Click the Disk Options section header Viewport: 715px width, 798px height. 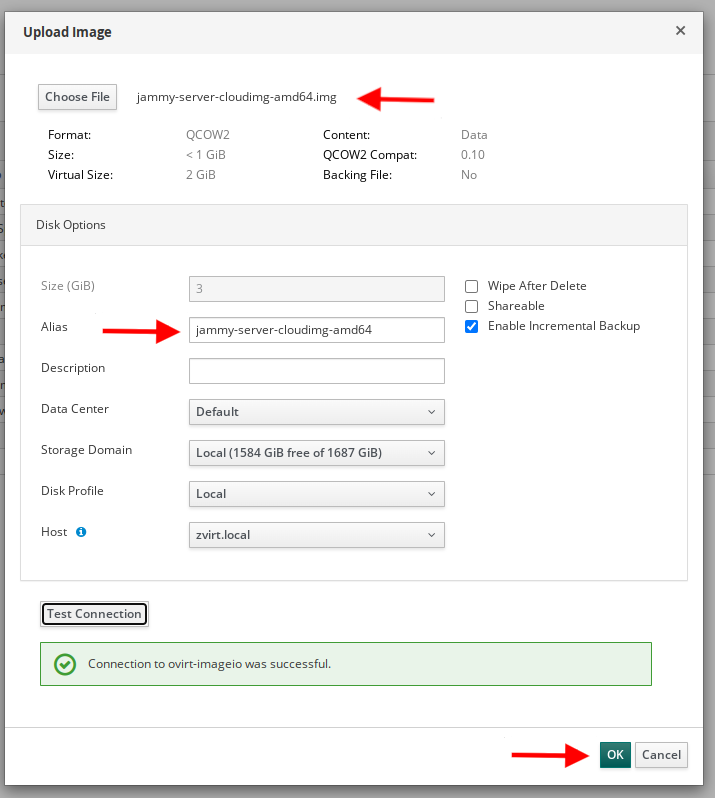click(71, 225)
